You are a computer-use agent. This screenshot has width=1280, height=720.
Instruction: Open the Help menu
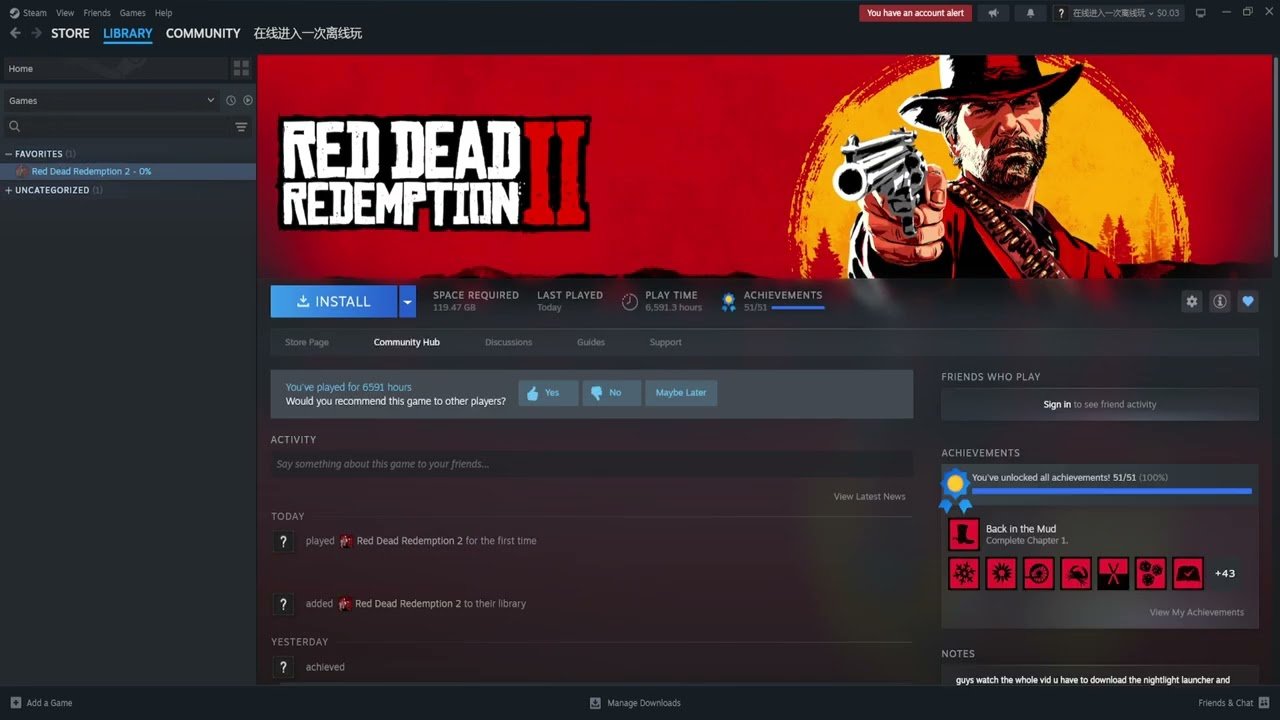tap(163, 13)
